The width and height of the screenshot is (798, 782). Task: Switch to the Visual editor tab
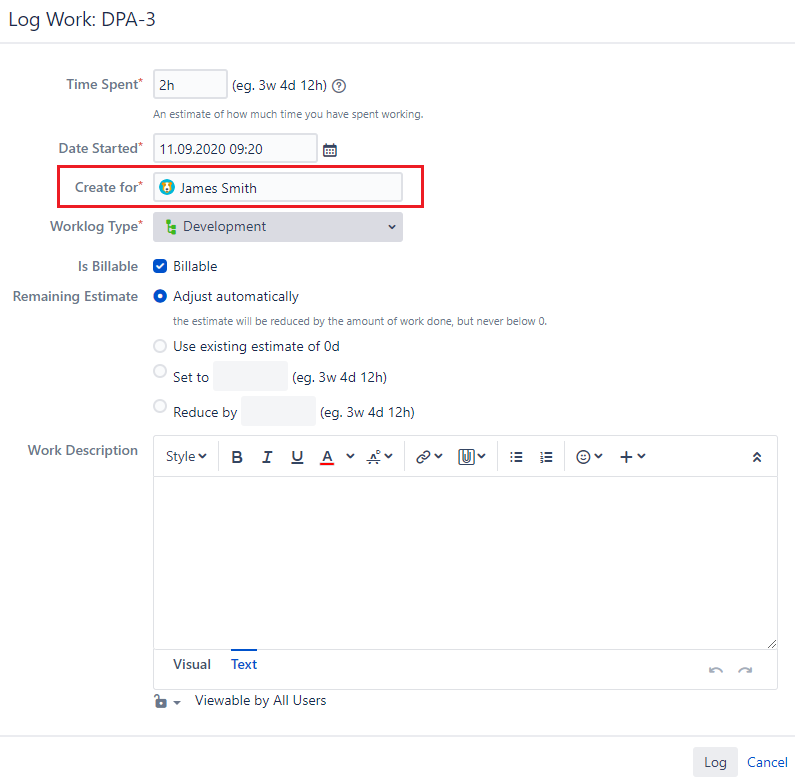click(191, 664)
